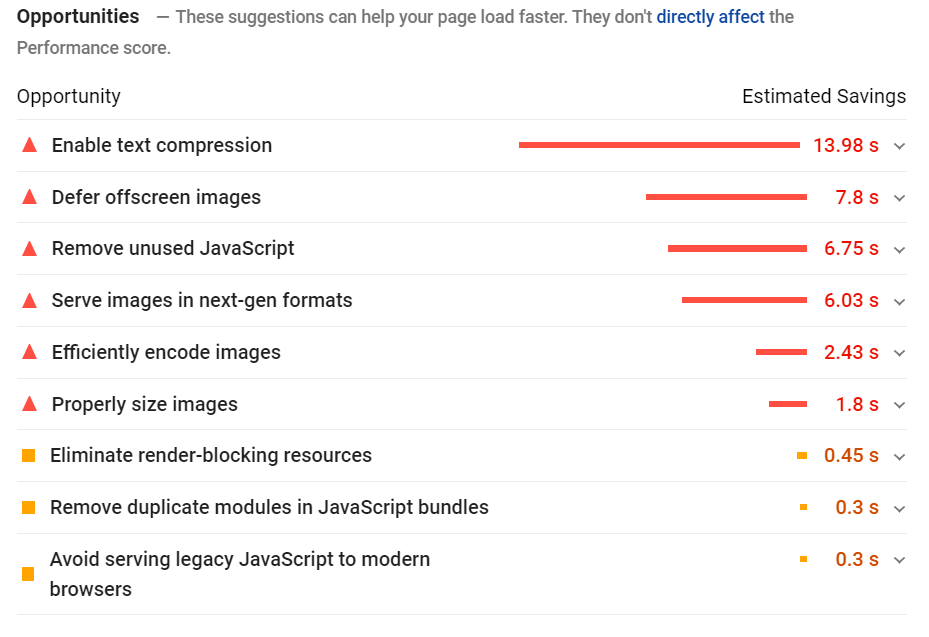Click red triangle beside Enable text compression
Image resolution: width=929 pixels, height=637 pixels.
coord(29,145)
